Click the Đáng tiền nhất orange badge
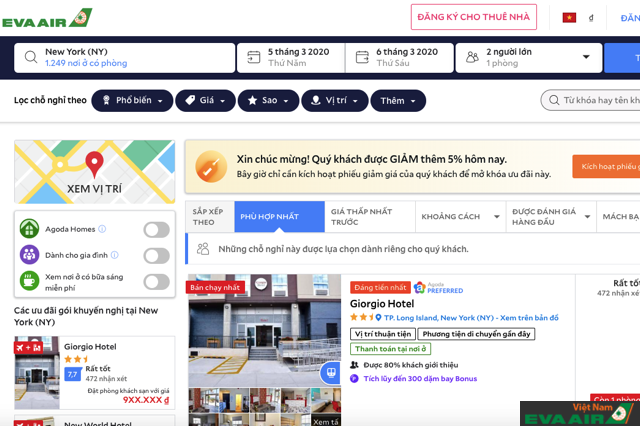 (x=380, y=288)
